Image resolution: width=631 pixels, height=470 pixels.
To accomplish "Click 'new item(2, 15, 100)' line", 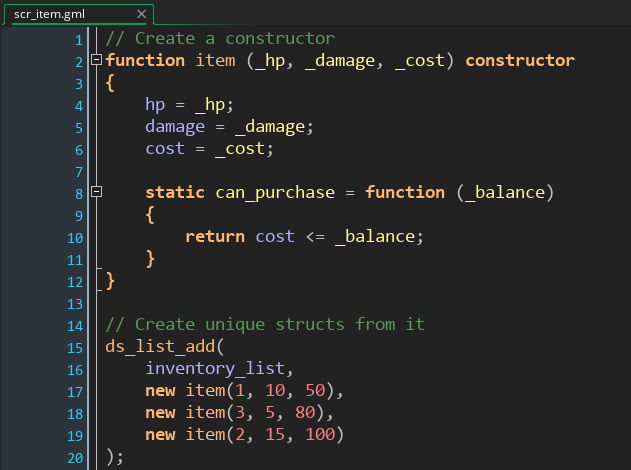I will click(x=245, y=435).
